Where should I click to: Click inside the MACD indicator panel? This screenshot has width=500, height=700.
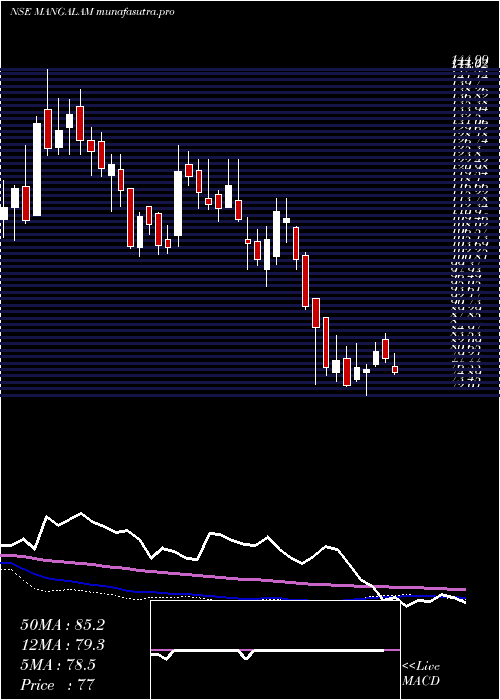tap(275, 650)
